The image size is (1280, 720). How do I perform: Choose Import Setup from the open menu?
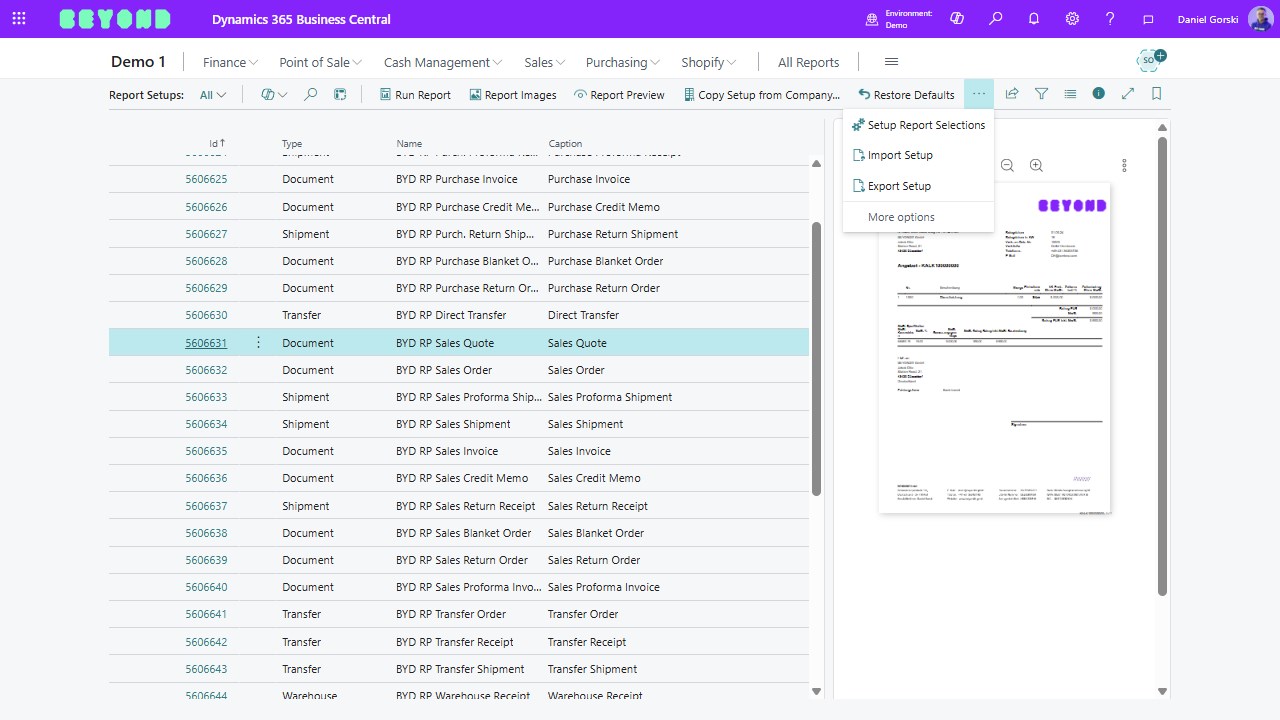(x=899, y=155)
